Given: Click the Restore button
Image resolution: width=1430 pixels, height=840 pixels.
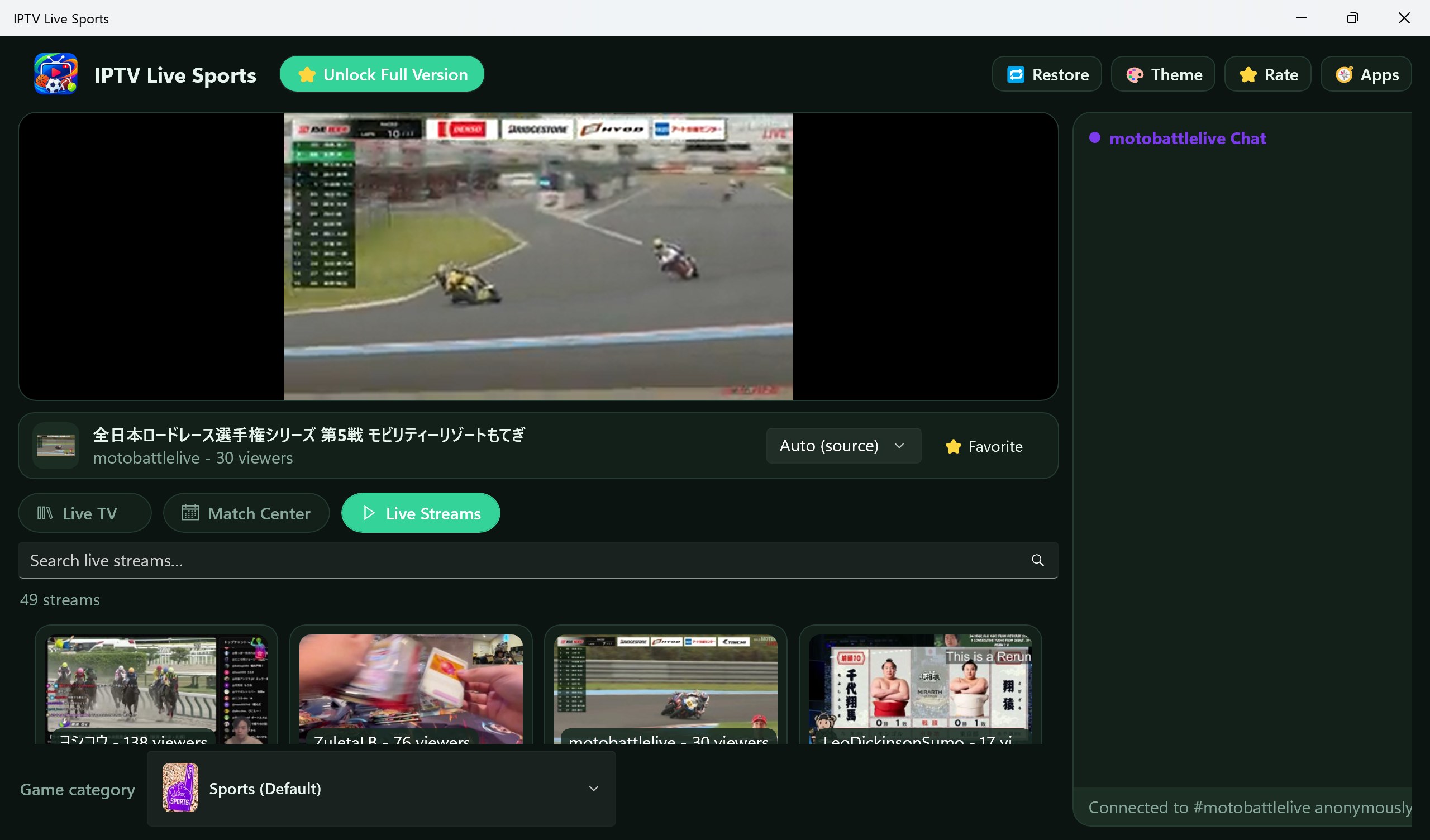Looking at the screenshot, I should [x=1047, y=74].
